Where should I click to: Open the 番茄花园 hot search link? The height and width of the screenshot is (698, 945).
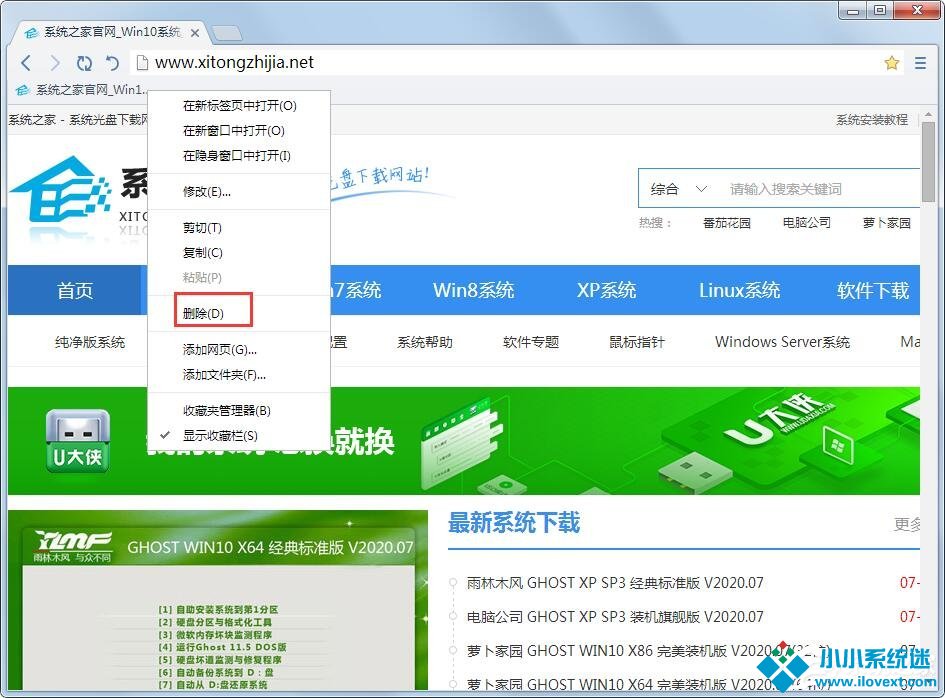727,223
